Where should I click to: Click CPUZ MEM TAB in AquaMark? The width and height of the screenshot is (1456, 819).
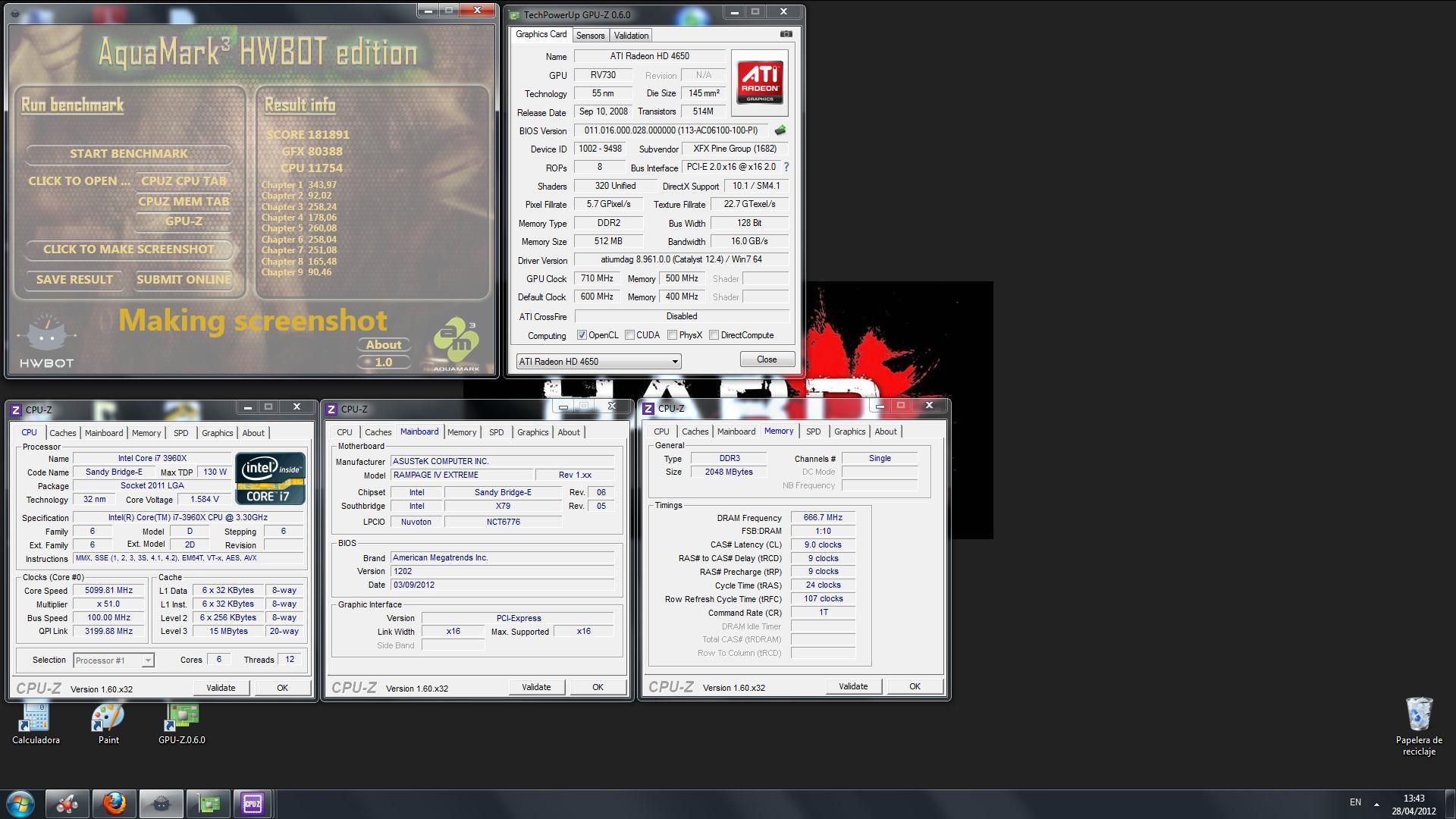[184, 201]
